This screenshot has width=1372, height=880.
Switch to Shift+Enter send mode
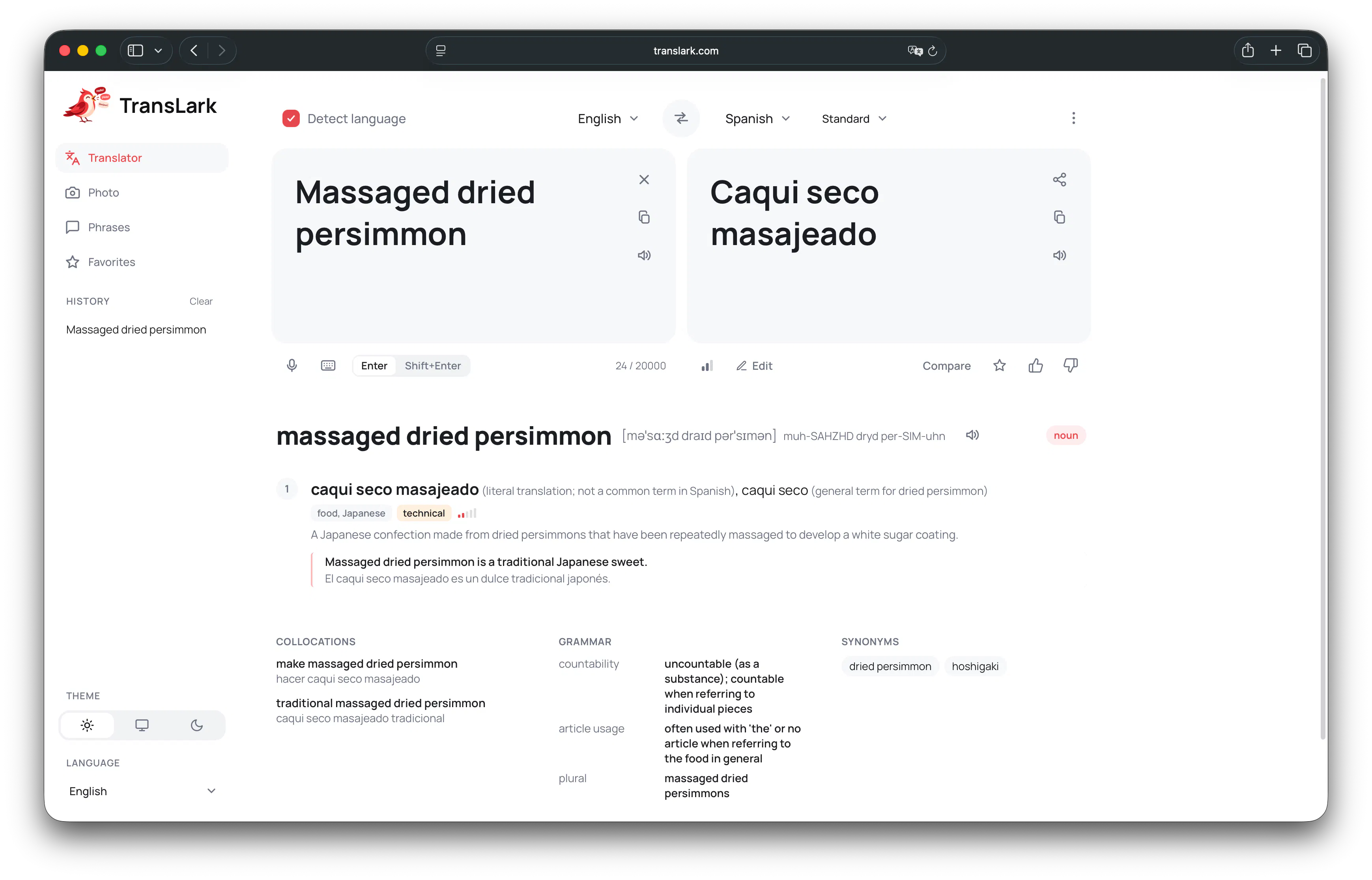[x=432, y=366]
